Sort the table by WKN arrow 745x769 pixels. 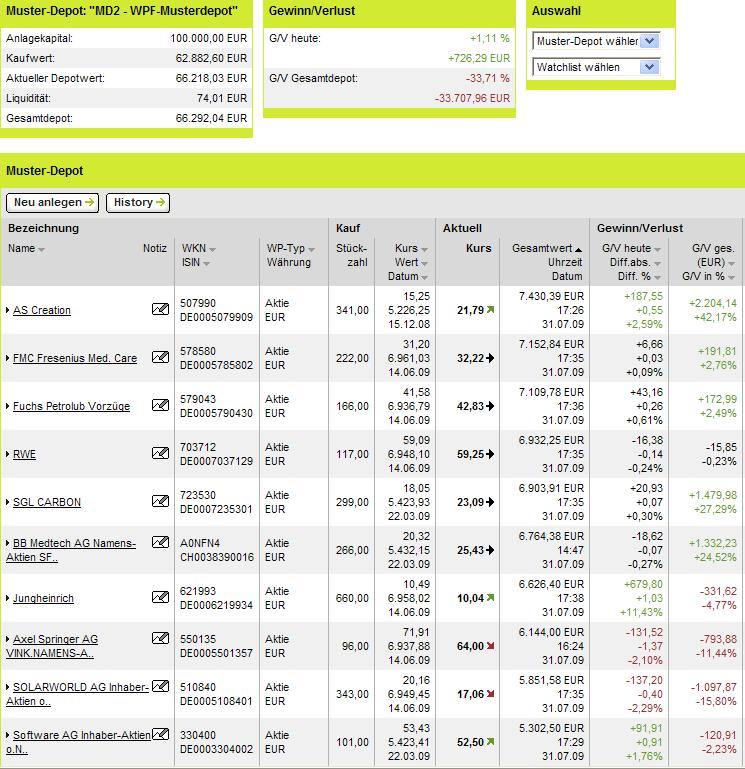click(x=212, y=250)
